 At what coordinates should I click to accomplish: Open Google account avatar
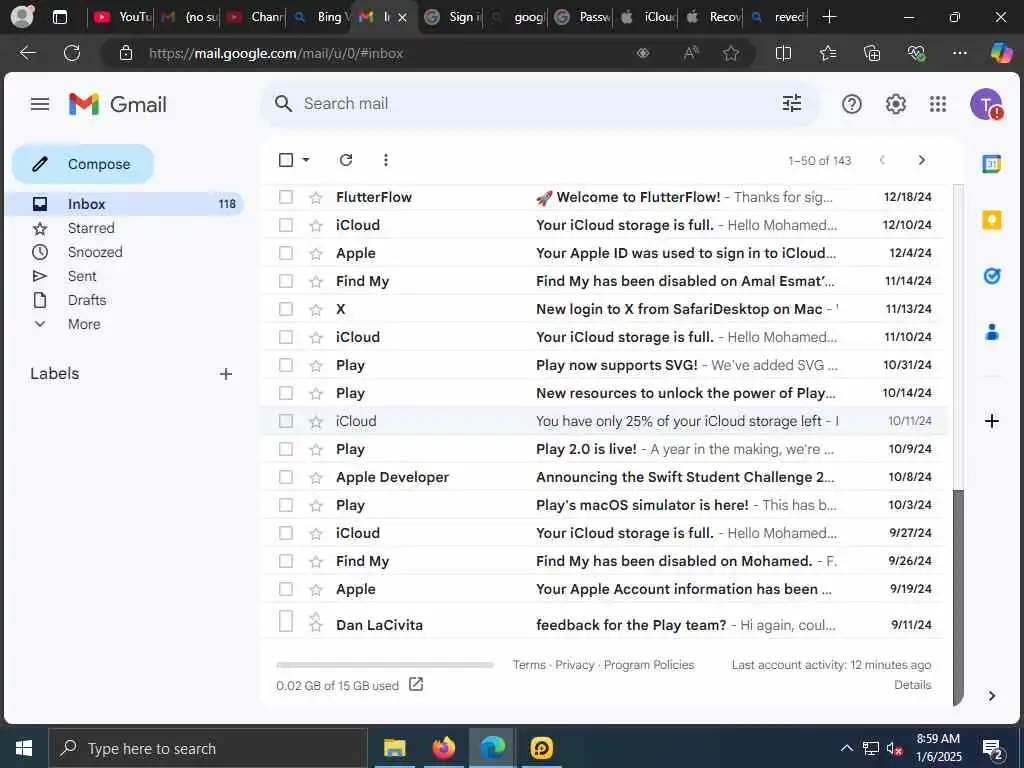[986, 104]
